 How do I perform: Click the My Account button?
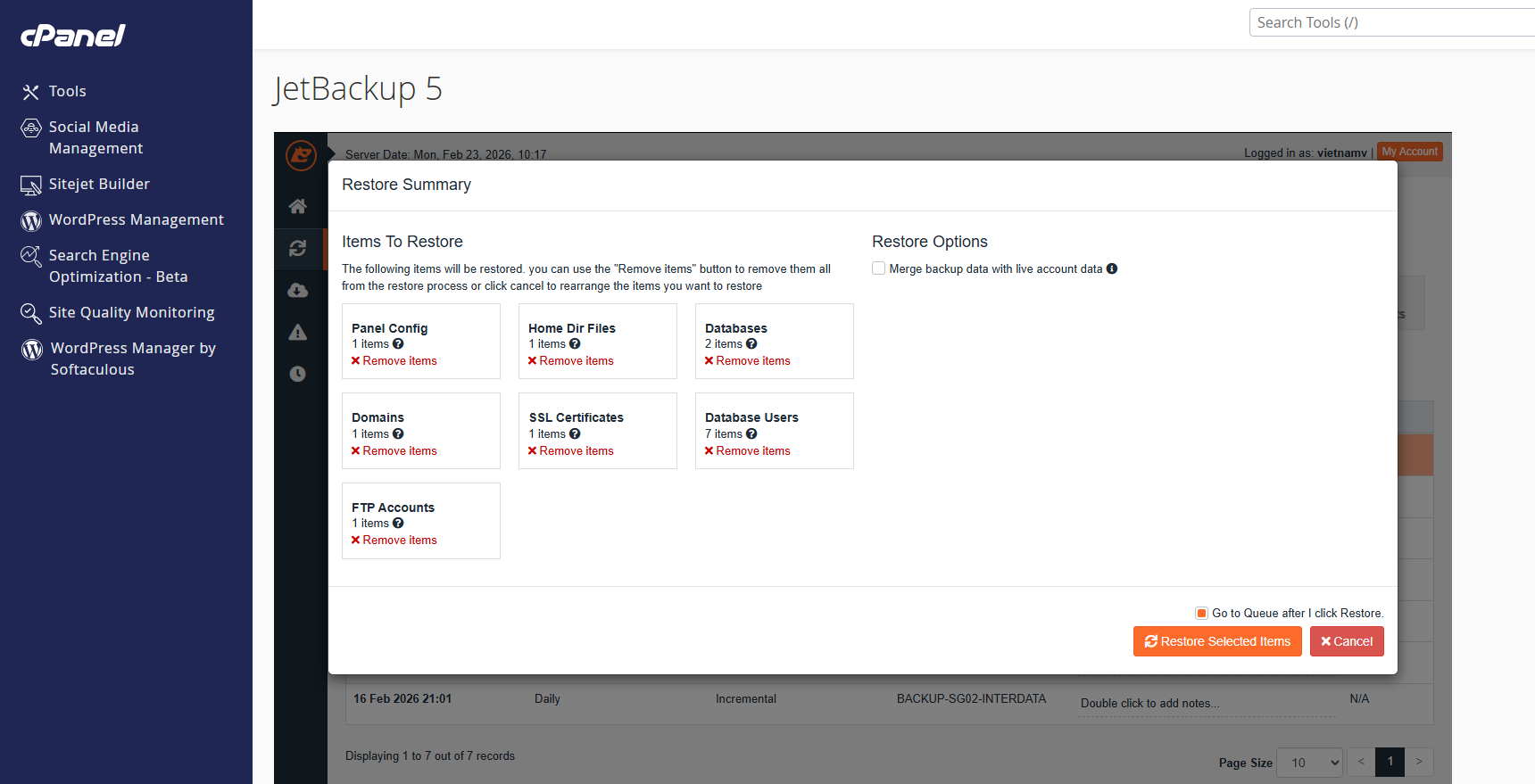tap(1410, 152)
